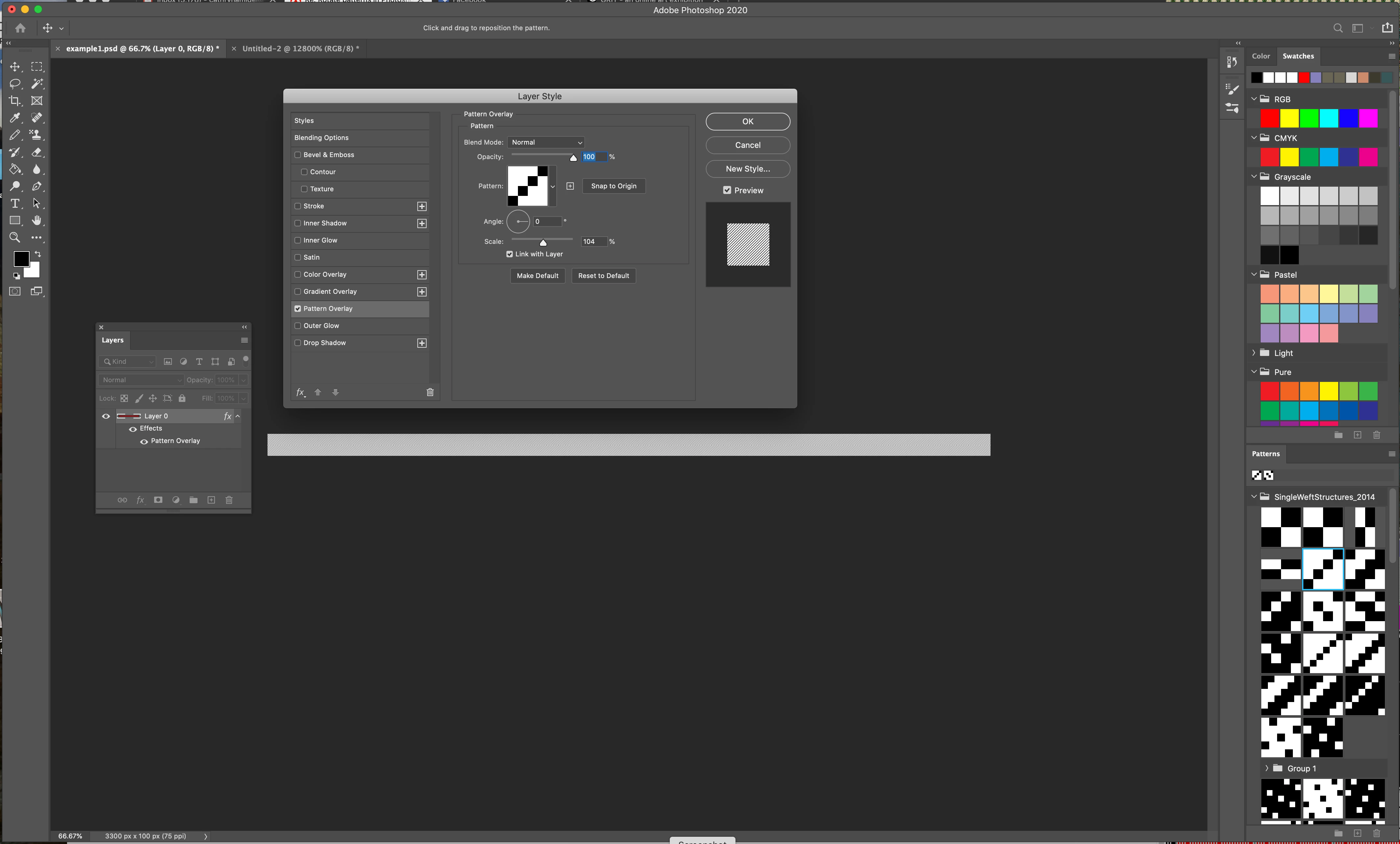Image resolution: width=1400 pixels, height=844 pixels.
Task: Pick the red swatch in RGB group
Action: coord(1269,118)
